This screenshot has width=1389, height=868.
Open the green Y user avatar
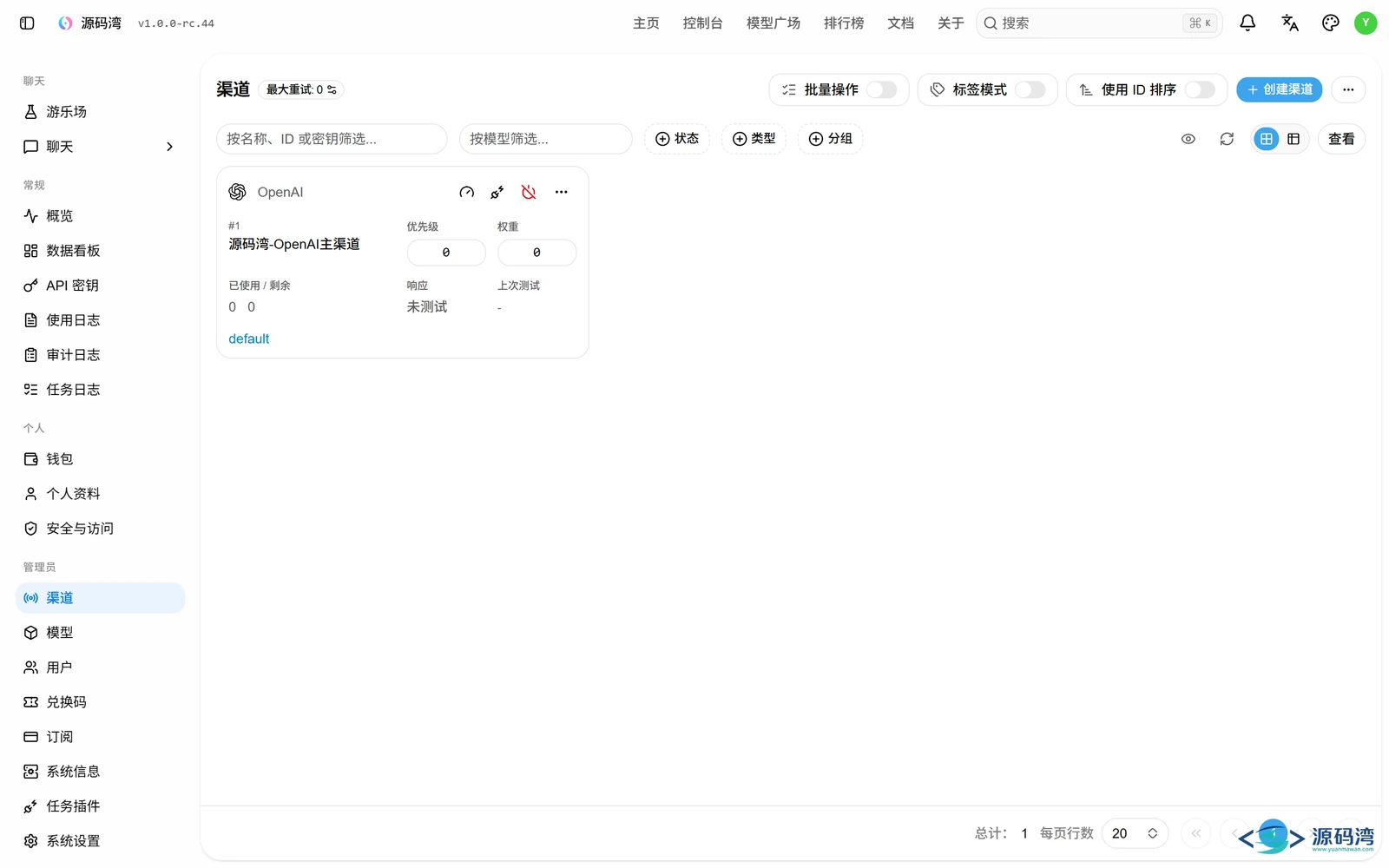[x=1366, y=23]
